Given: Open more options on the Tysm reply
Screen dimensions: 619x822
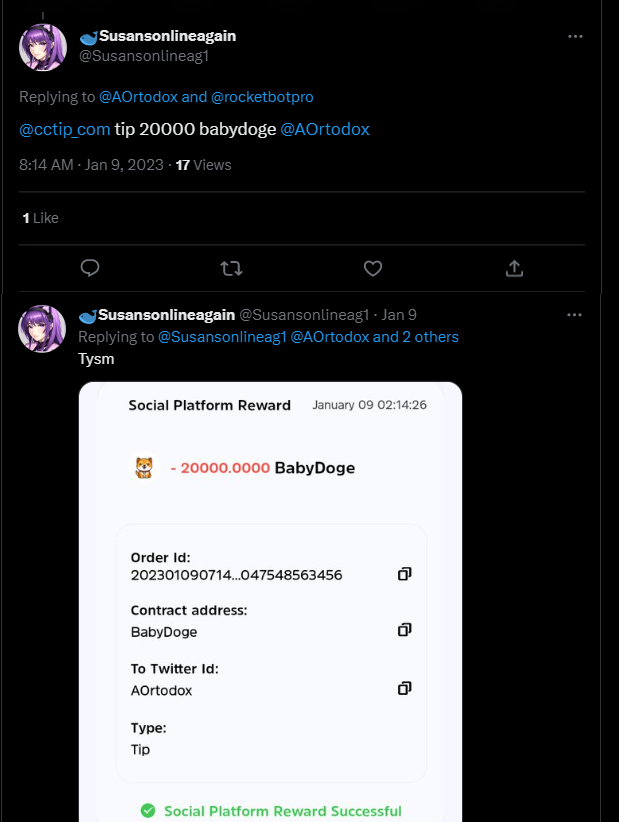Looking at the screenshot, I should click(x=574, y=315).
